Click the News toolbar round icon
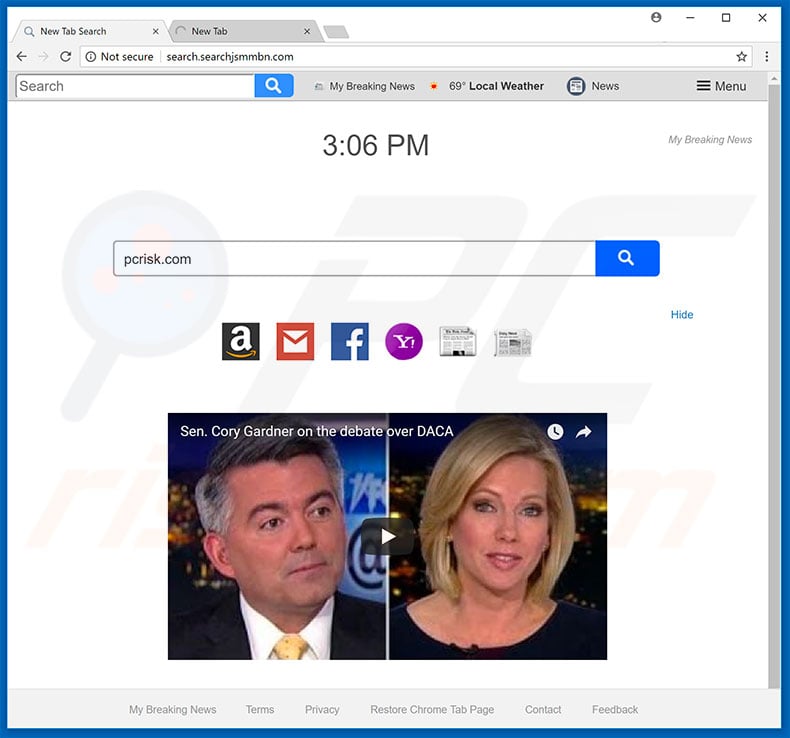The width and height of the screenshot is (790, 738). [x=576, y=86]
